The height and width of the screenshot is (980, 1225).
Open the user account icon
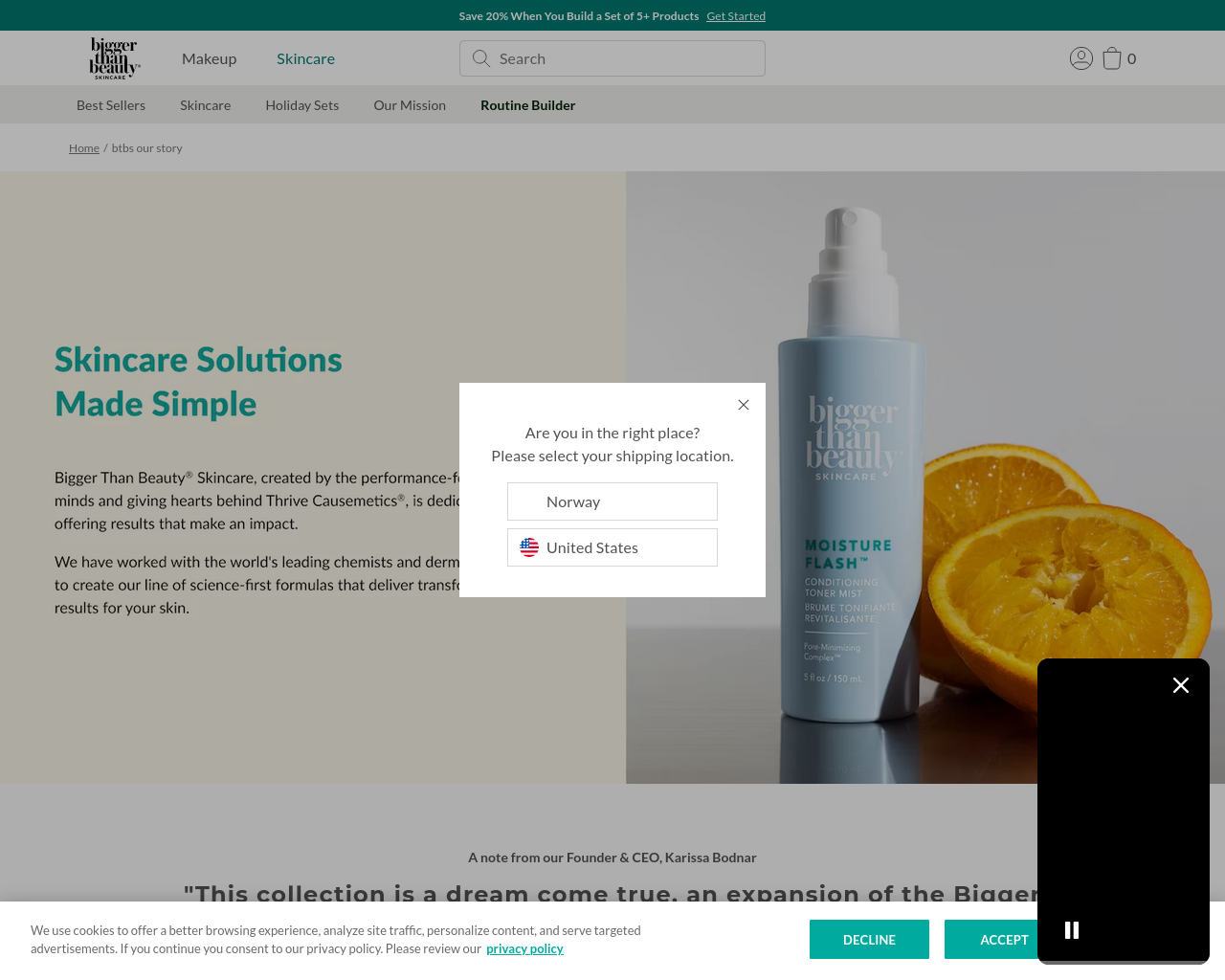tap(1081, 58)
